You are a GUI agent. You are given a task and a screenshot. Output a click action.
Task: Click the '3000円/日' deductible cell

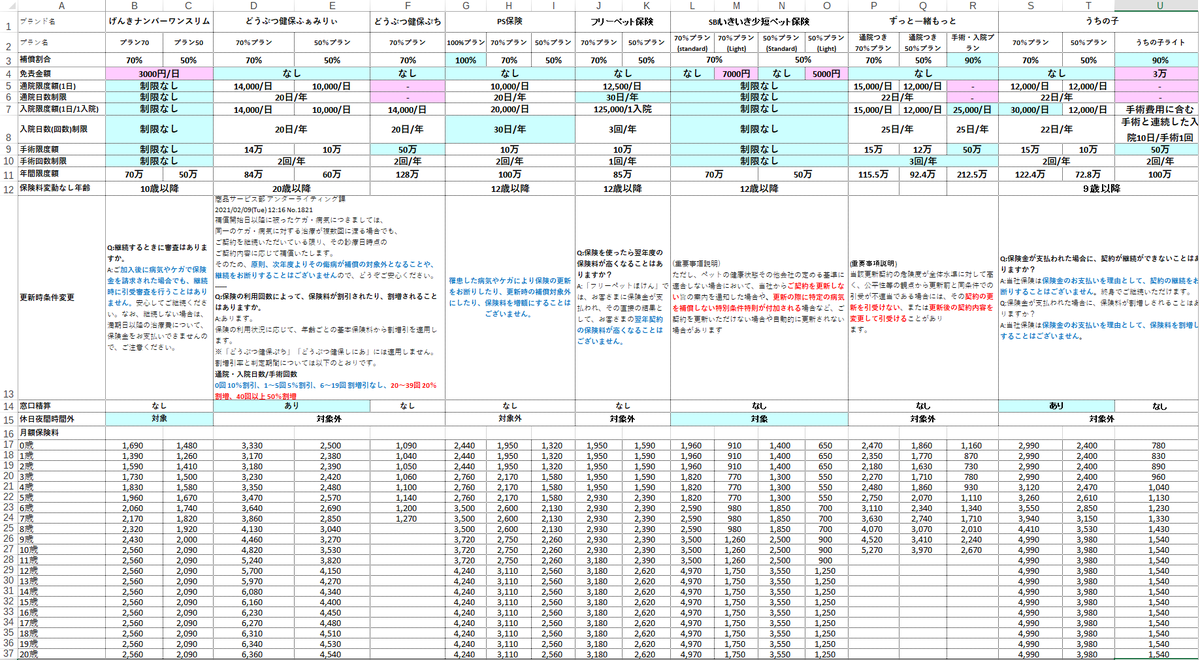pos(161,73)
